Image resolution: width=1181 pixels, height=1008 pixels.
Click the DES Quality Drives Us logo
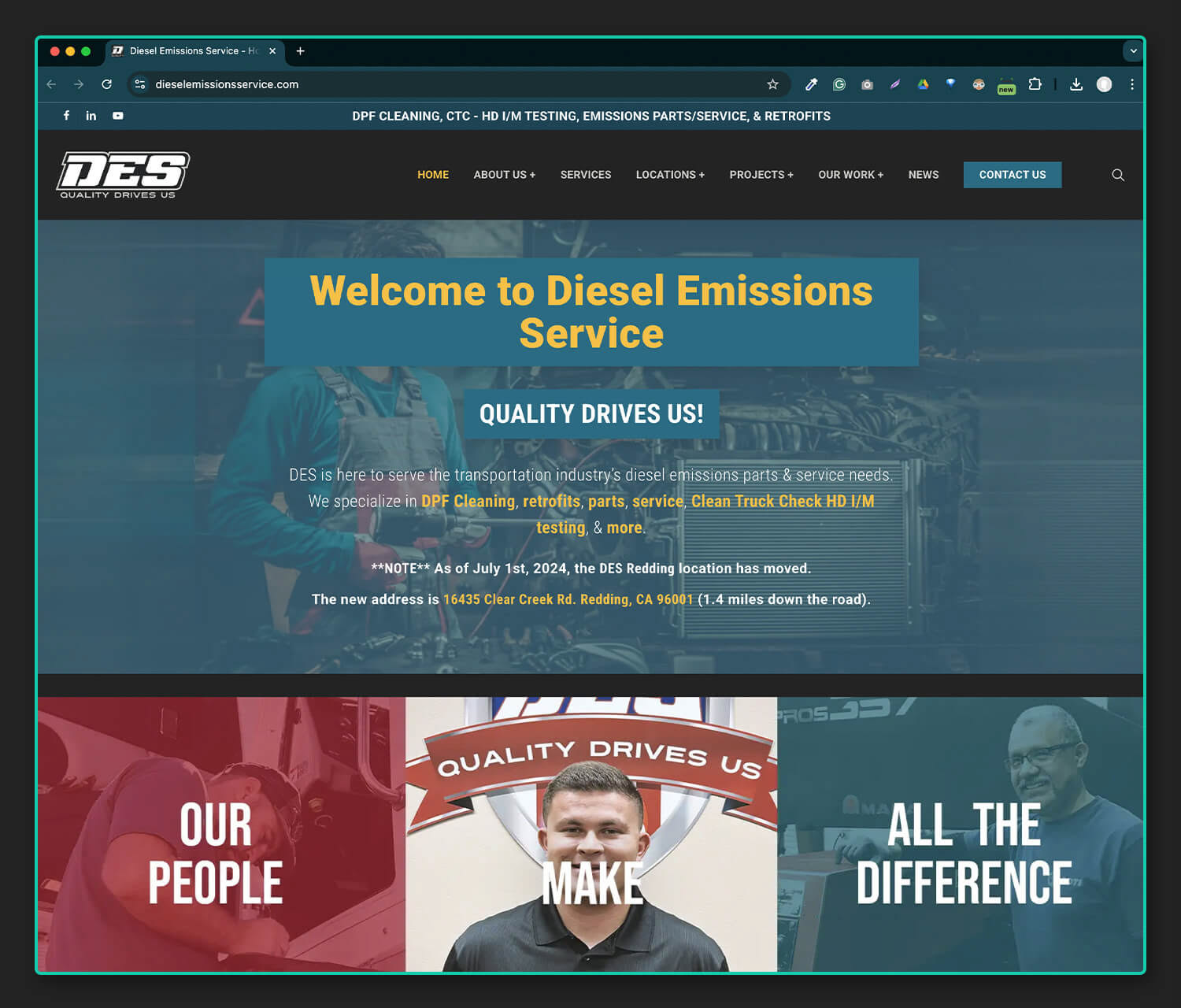click(123, 175)
